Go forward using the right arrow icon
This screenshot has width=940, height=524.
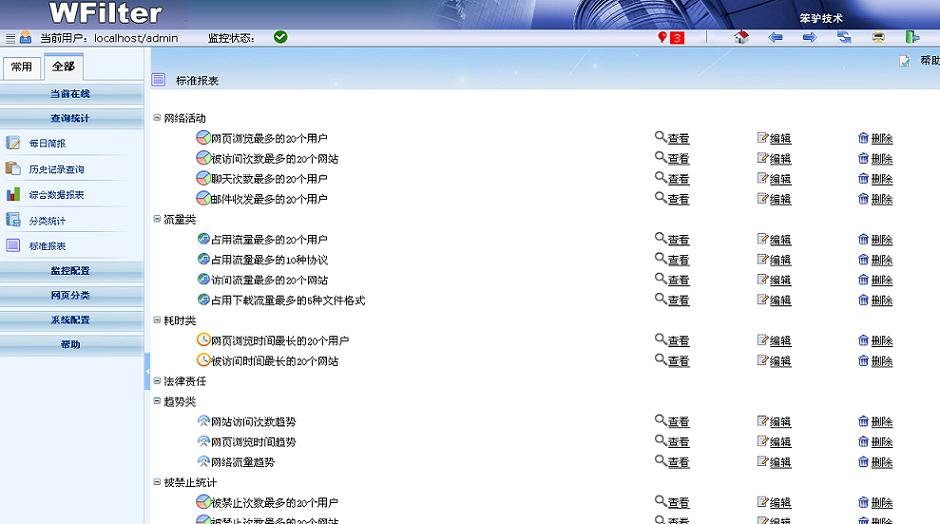(810, 38)
